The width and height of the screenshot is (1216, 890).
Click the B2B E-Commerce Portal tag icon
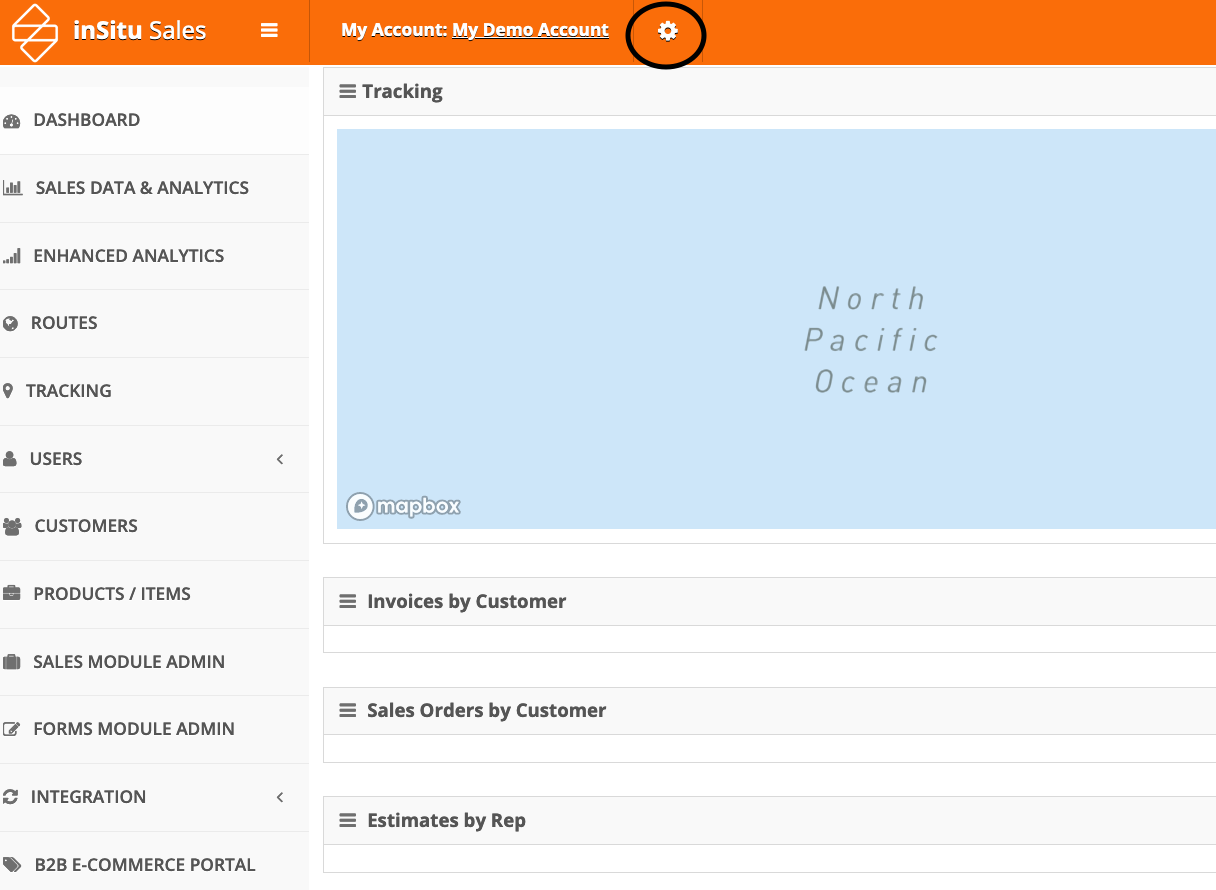coord(12,865)
